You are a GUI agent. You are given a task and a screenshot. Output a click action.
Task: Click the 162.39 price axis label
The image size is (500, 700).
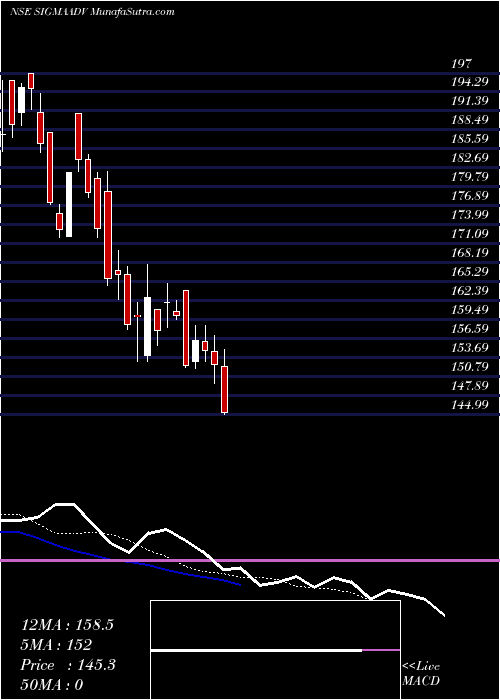click(x=469, y=291)
